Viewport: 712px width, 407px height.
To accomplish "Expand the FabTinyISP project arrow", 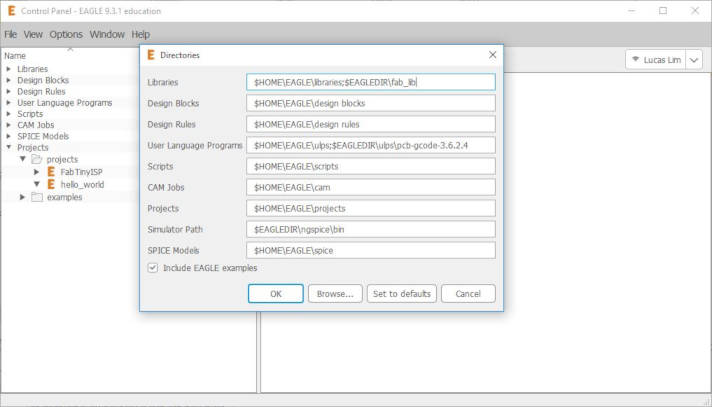I will (36, 172).
